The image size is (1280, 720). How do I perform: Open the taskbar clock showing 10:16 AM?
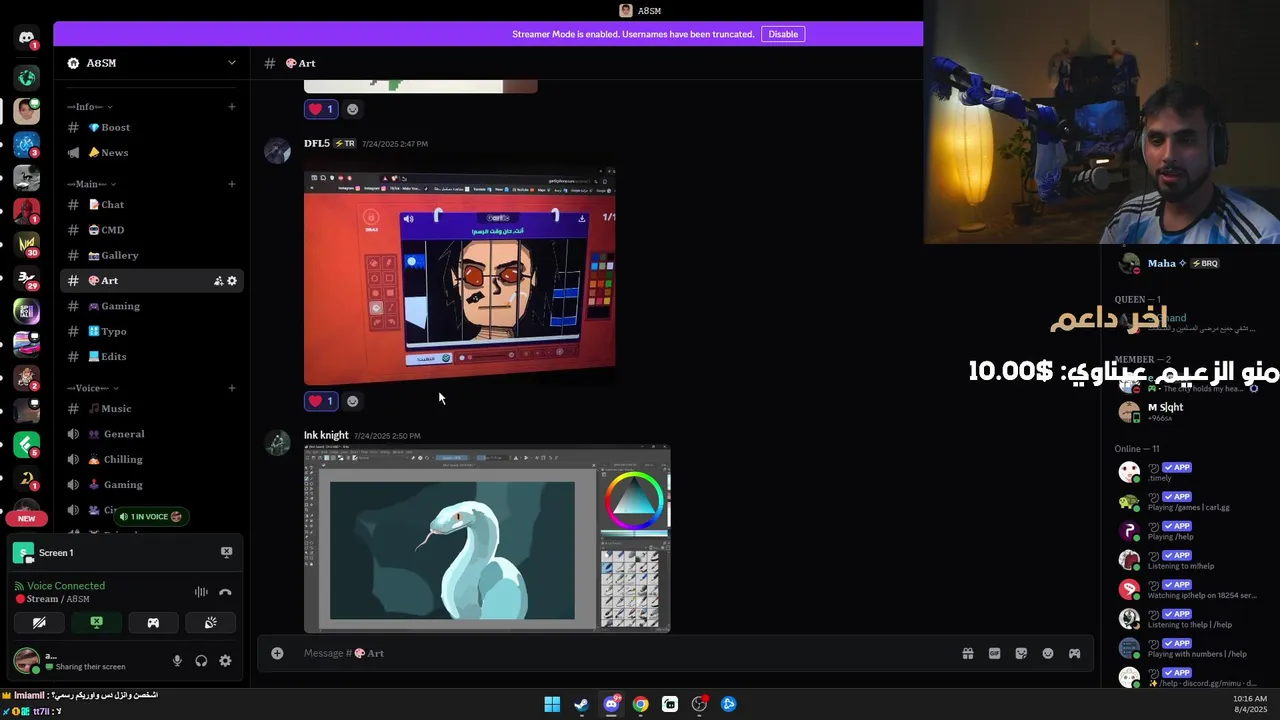click(x=1249, y=704)
